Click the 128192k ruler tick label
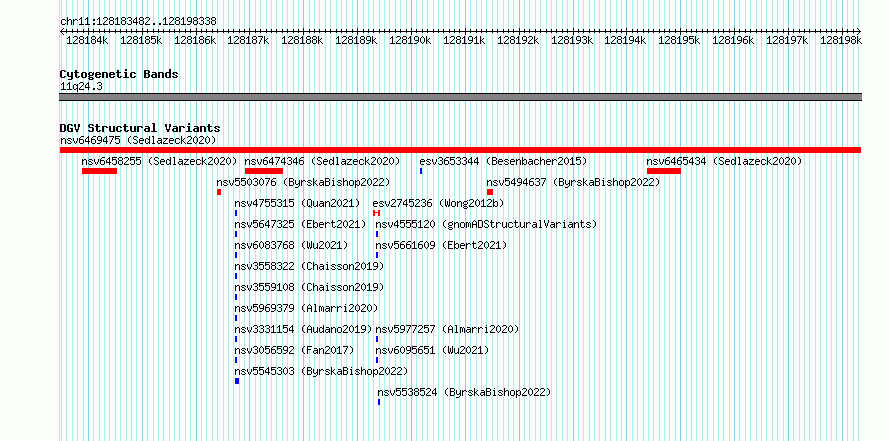Viewport: 890px width, 441px height. [x=518, y=40]
